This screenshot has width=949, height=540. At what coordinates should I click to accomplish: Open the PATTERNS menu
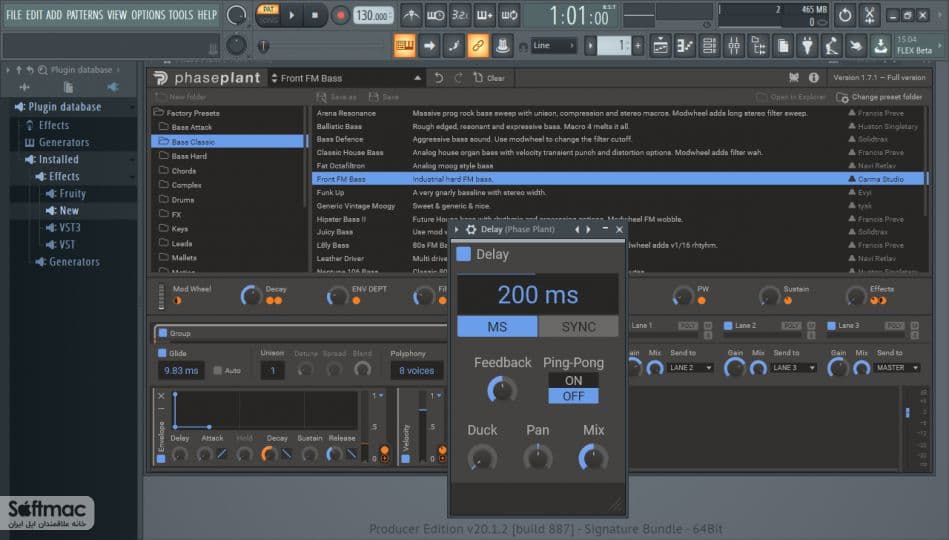coord(84,15)
